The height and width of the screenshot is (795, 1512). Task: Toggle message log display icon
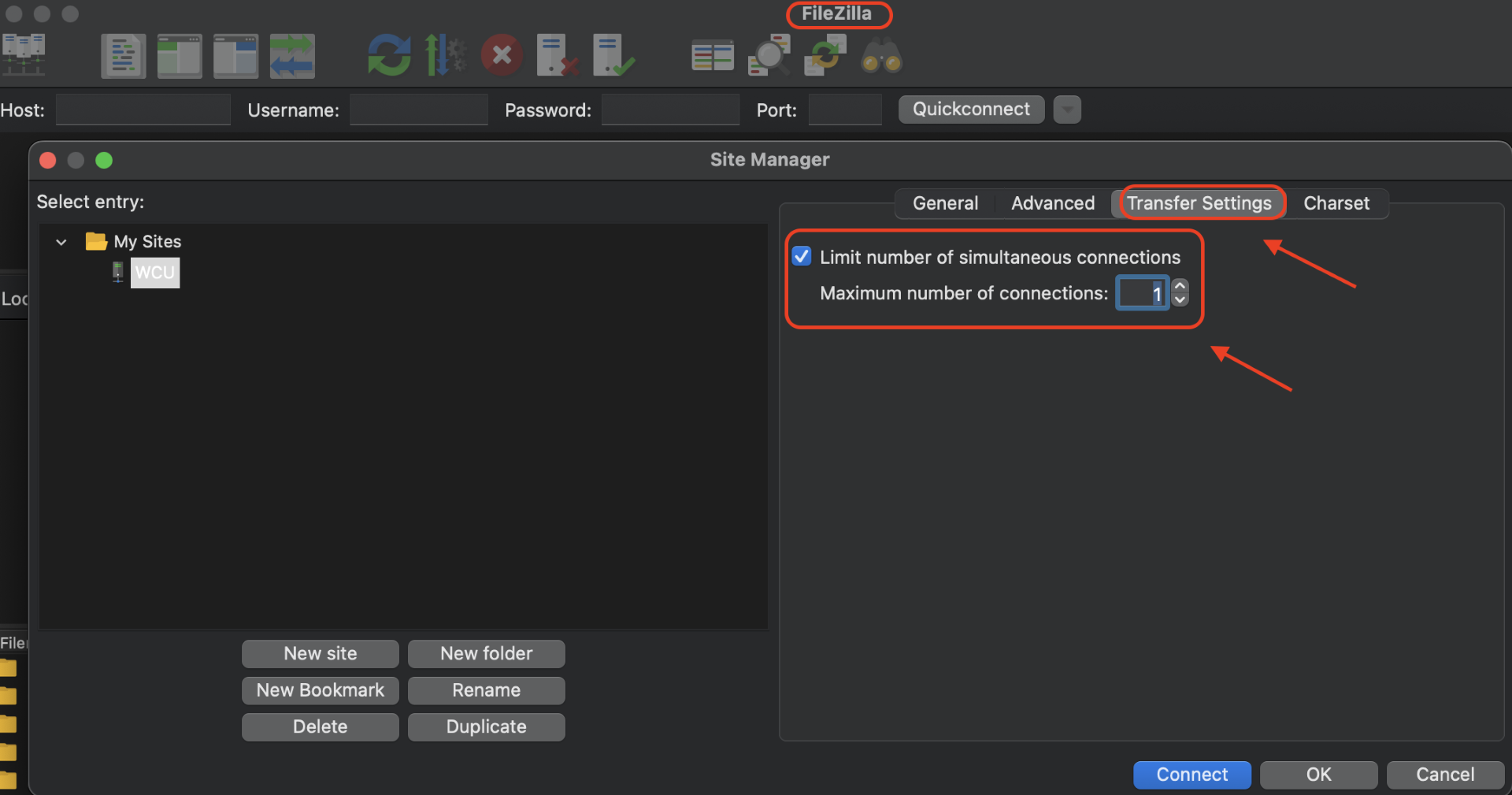click(x=124, y=56)
